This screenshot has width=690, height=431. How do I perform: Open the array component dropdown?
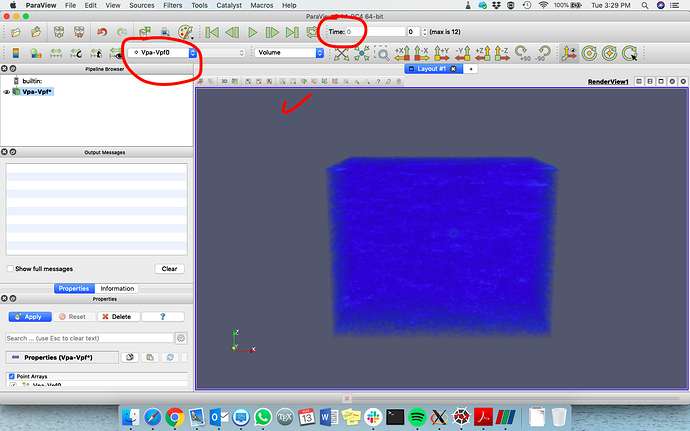coord(222,53)
